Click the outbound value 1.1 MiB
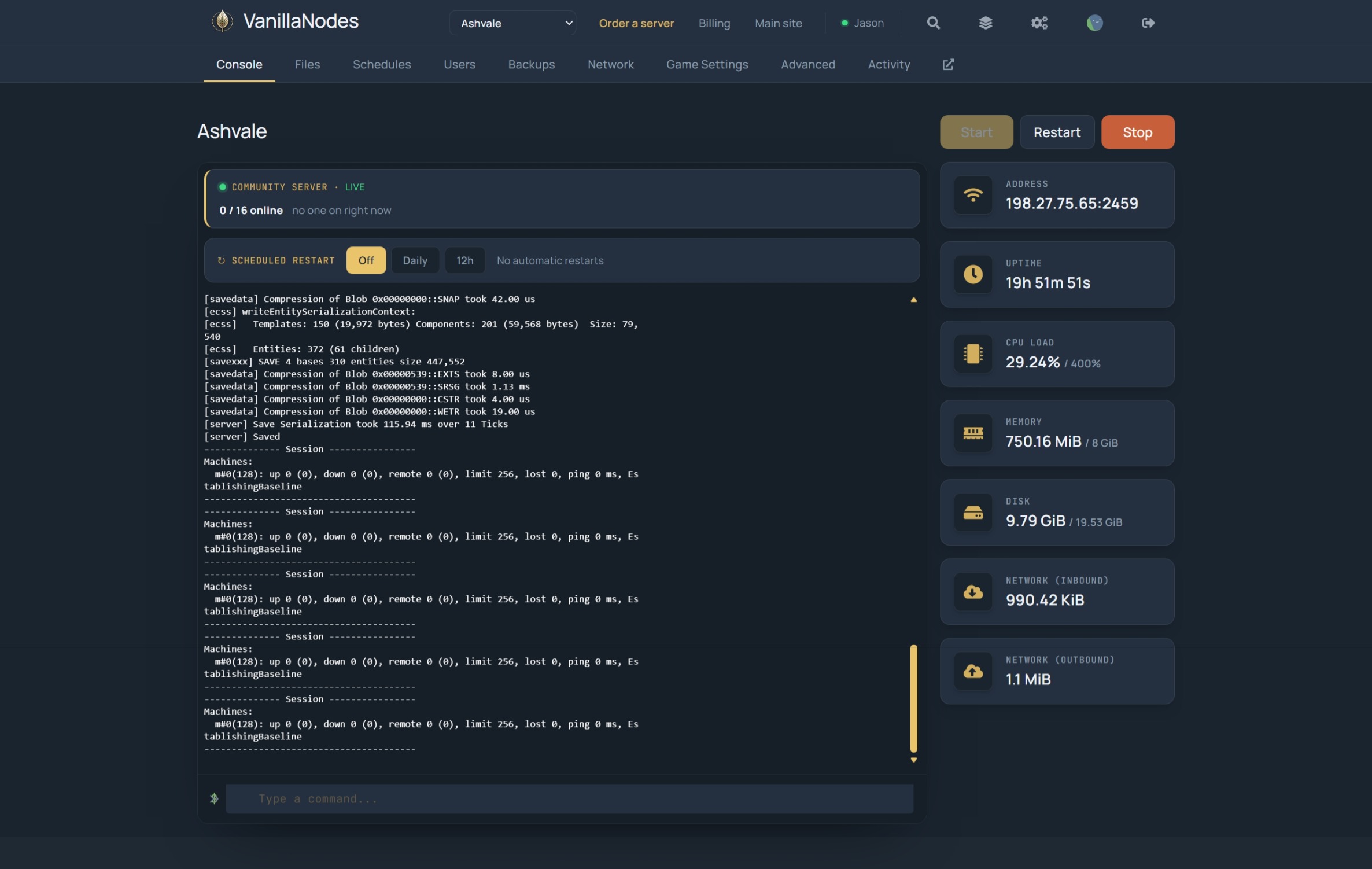This screenshot has width=1372, height=869. click(x=1028, y=679)
